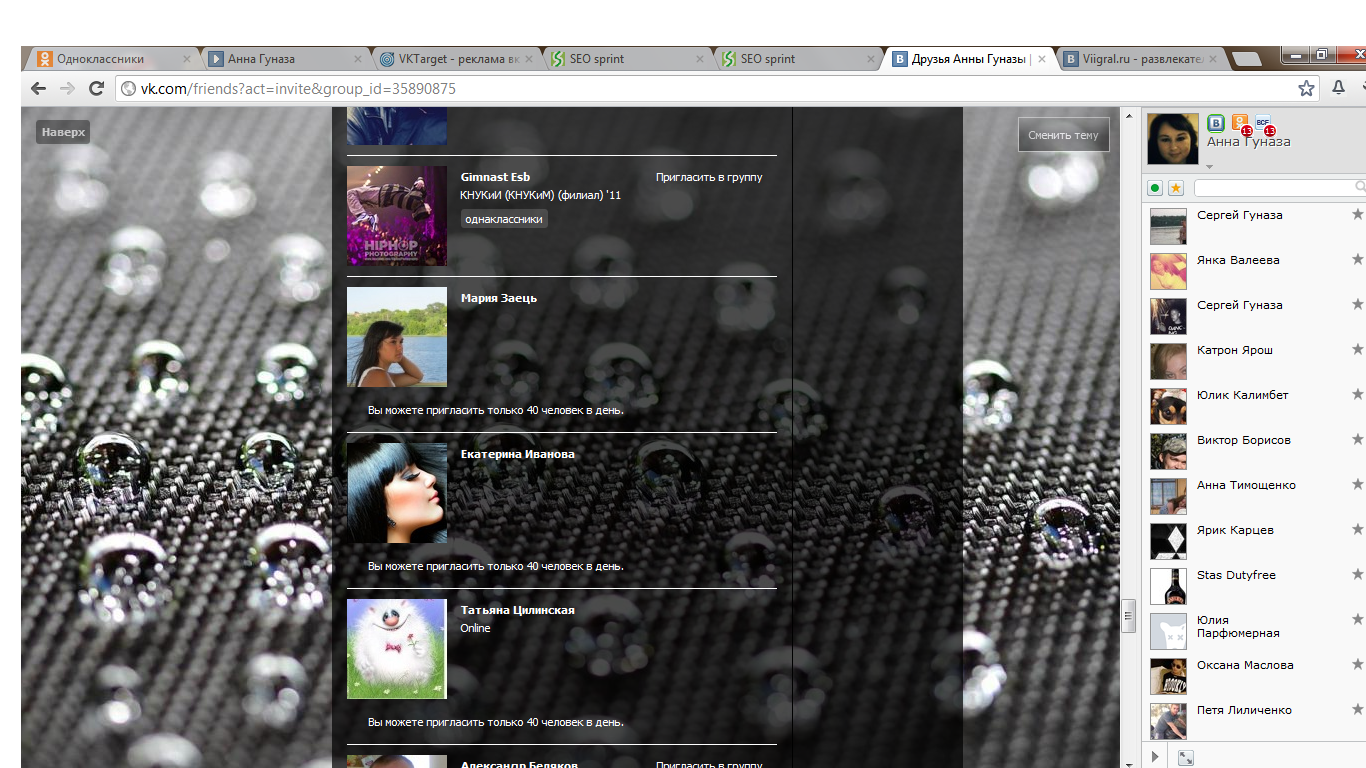Star Петя Лиличенко as favorite
Screen dimensions: 1366x768
(1357, 710)
